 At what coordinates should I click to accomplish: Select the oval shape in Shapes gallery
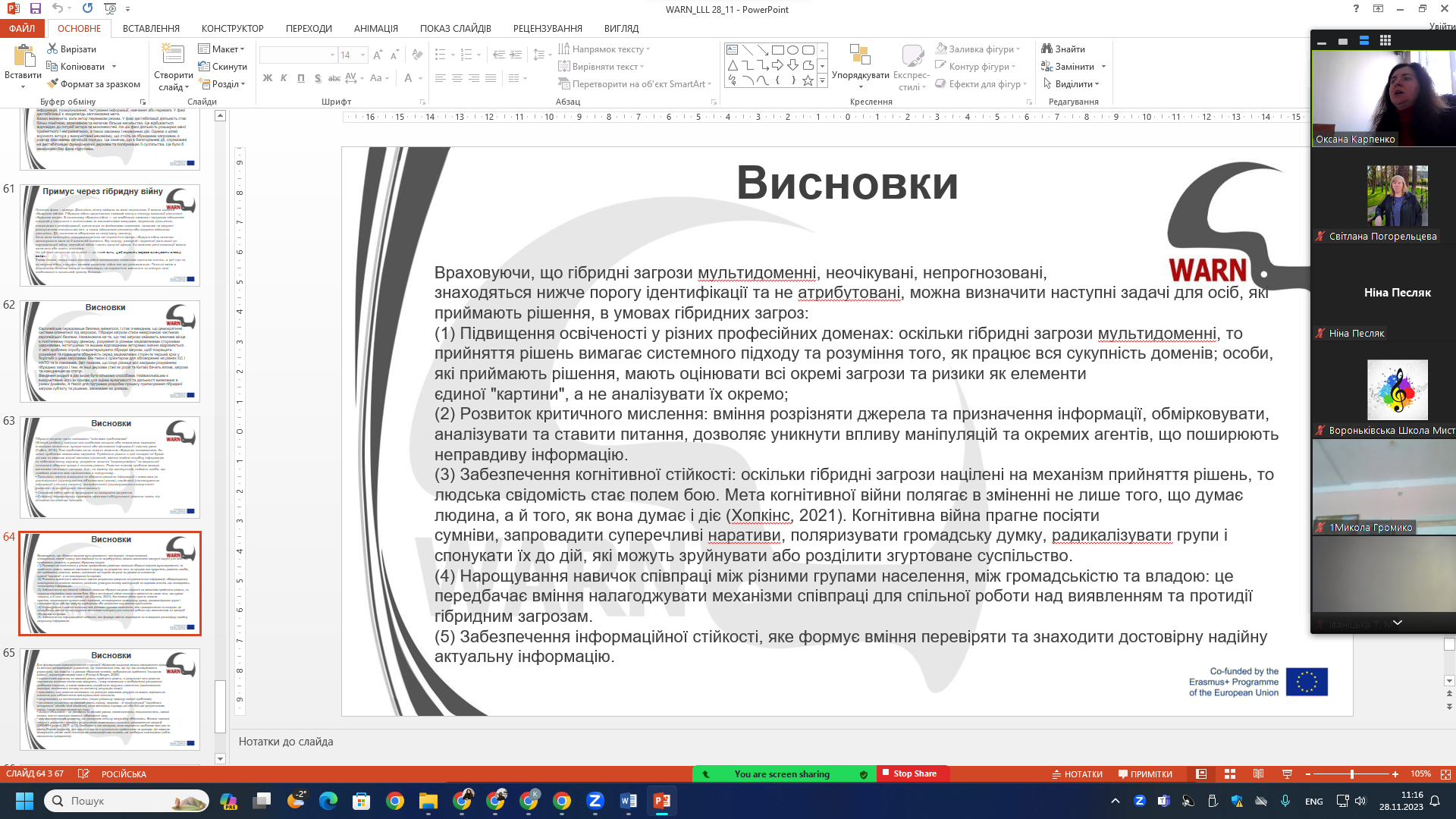point(792,49)
